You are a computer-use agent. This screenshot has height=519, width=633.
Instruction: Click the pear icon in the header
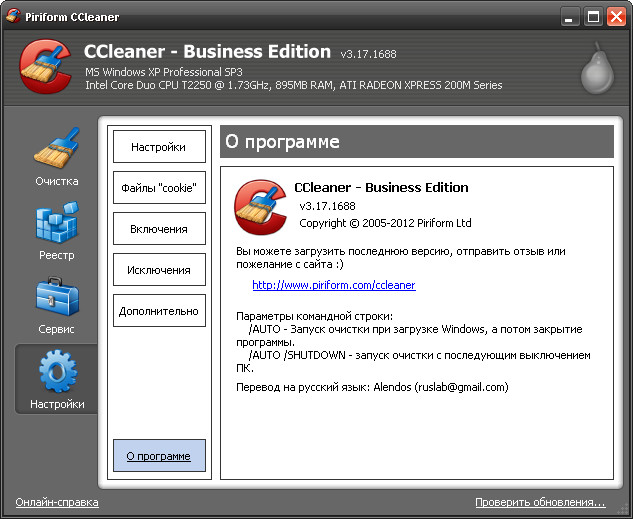[x=598, y=68]
